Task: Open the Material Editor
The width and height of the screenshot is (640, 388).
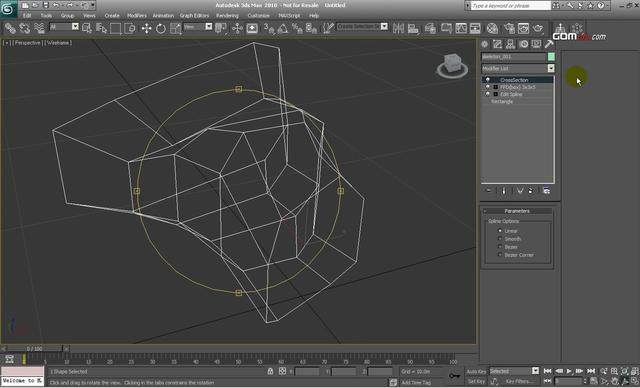Action: pos(492,28)
